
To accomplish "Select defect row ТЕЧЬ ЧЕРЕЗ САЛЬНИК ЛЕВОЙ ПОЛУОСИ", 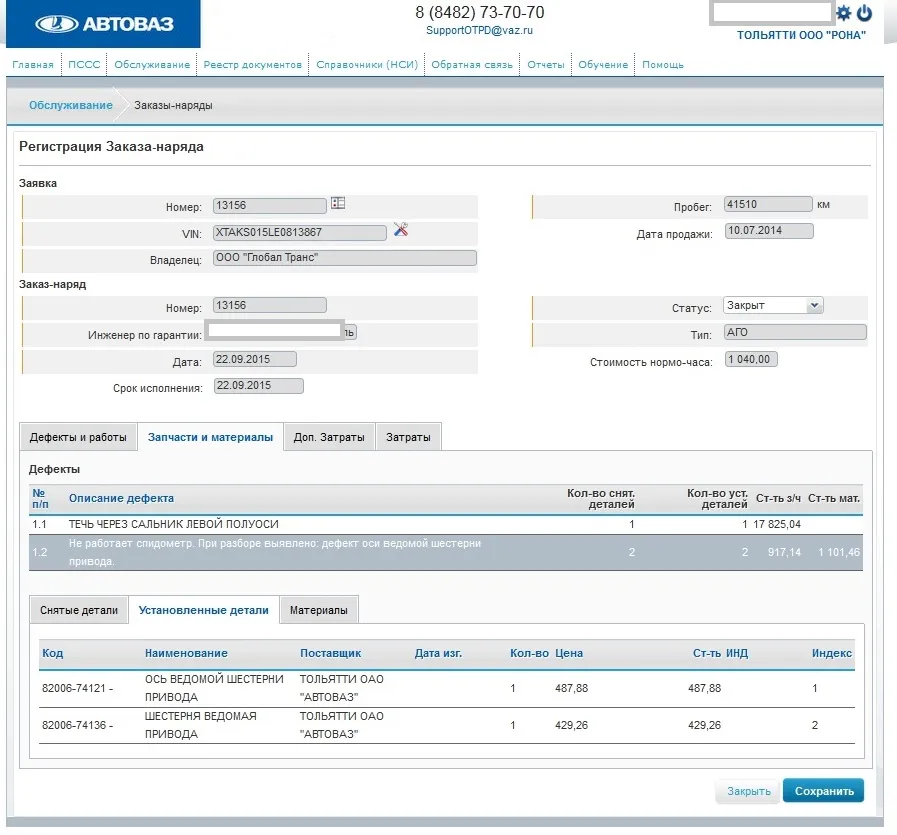I will [x=446, y=524].
